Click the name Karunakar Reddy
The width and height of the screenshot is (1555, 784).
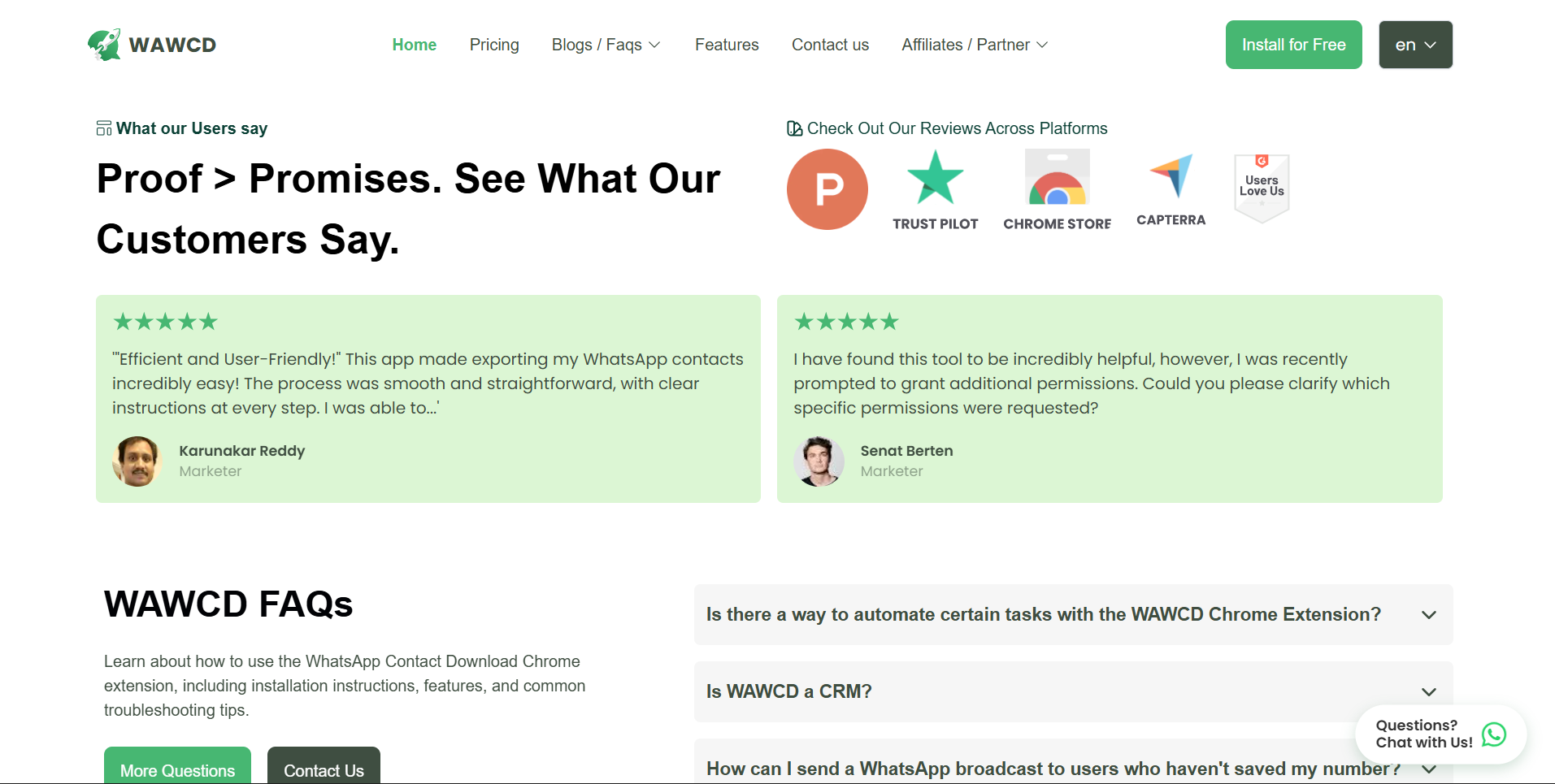coord(242,451)
